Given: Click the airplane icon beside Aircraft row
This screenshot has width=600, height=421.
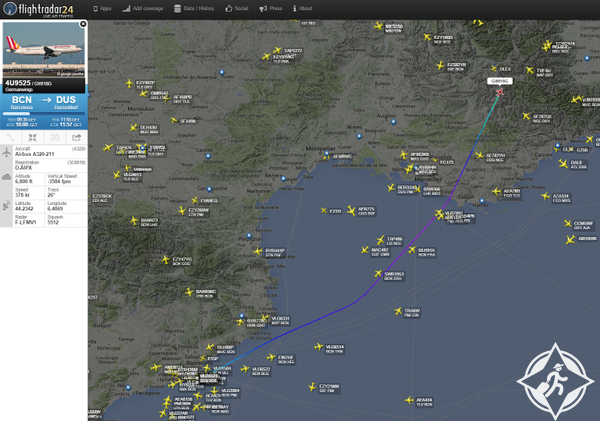Looking at the screenshot, I should (7, 152).
